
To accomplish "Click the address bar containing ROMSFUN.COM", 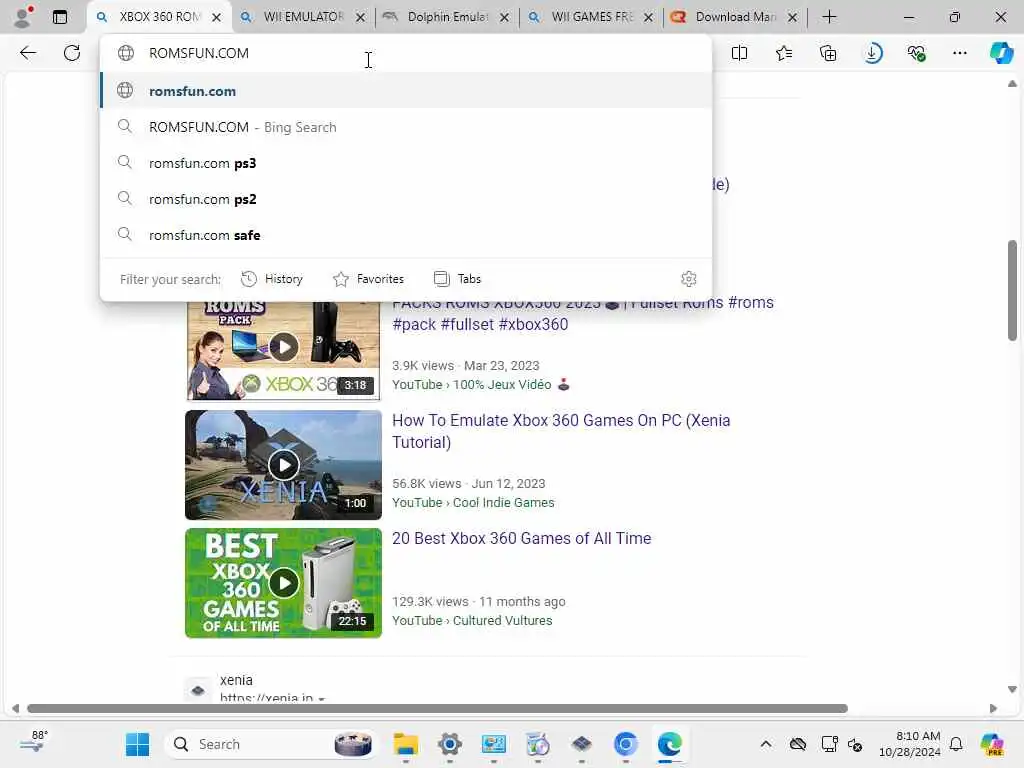I will (x=405, y=53).
